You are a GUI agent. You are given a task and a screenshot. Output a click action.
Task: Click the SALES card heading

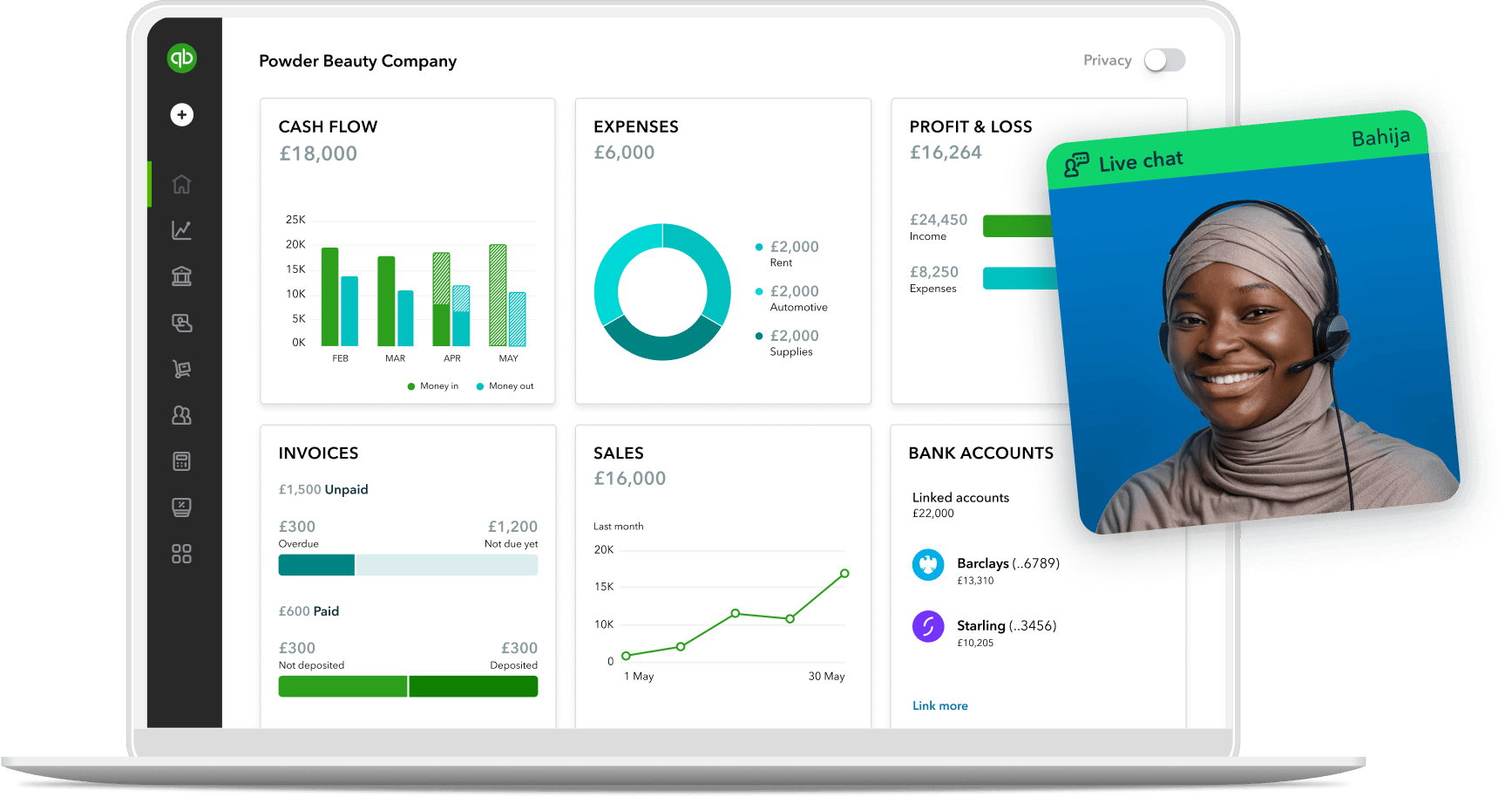619,453
